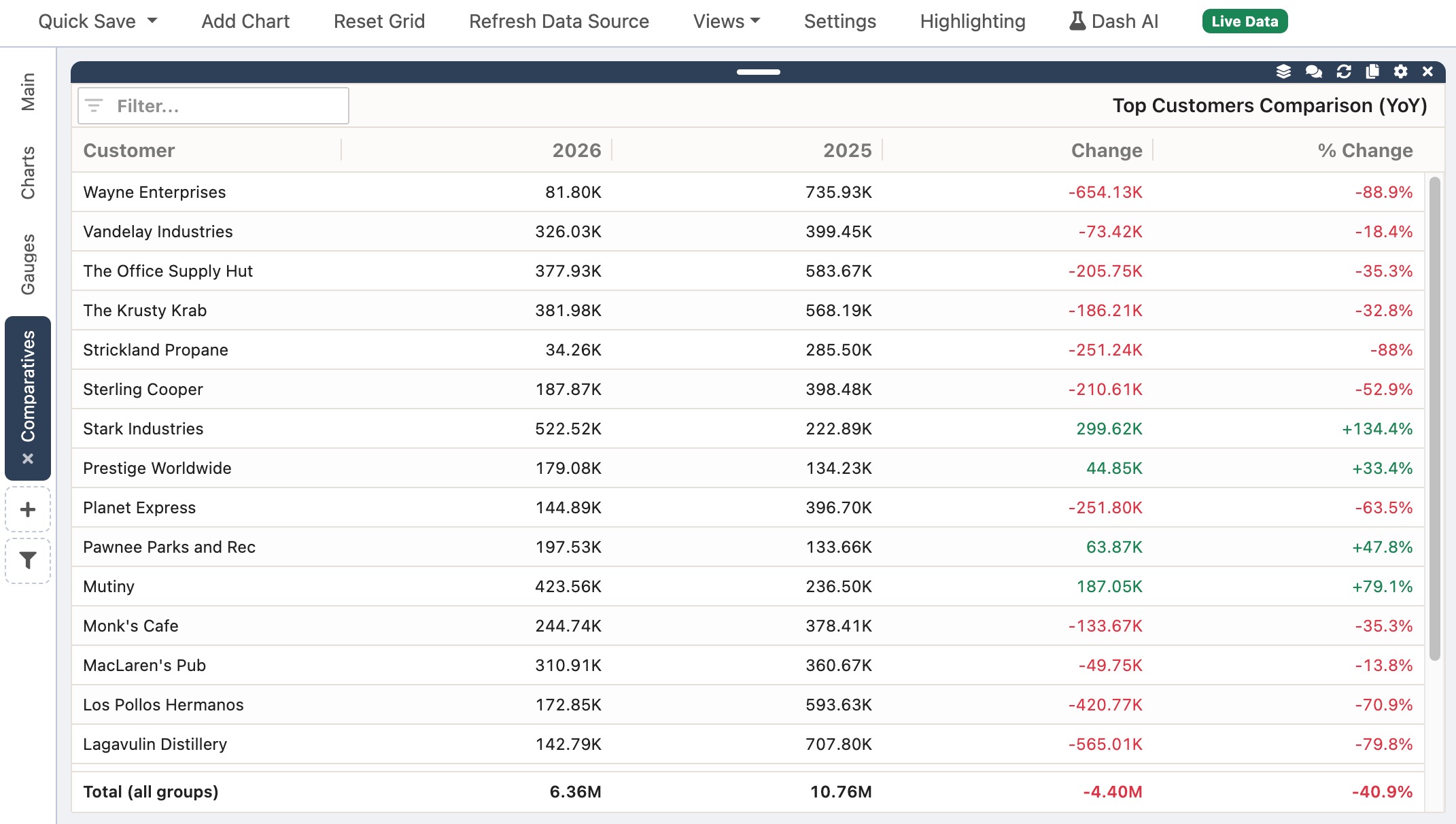Open the layers icon in panel header

(1283, 71)
